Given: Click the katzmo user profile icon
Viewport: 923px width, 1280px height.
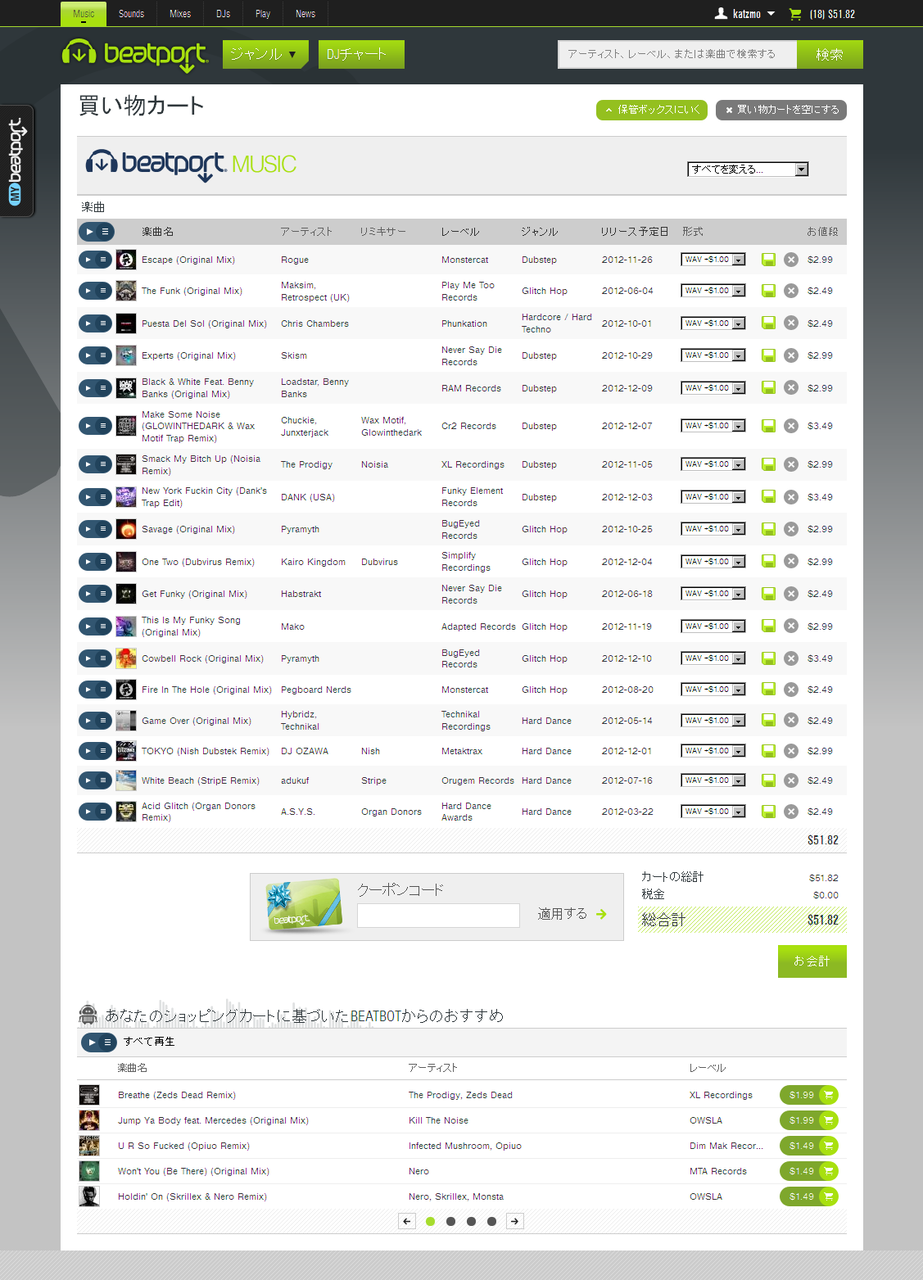Looking at the screenshot, I should (x=721, y=14).
